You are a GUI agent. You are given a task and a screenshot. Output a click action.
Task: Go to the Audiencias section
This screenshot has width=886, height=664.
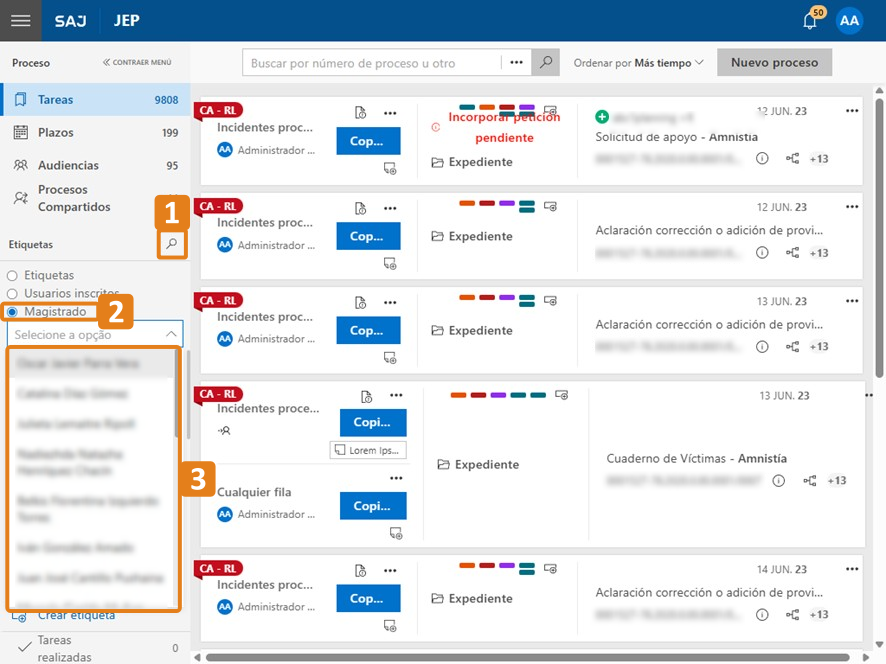(x=68, y=165)
